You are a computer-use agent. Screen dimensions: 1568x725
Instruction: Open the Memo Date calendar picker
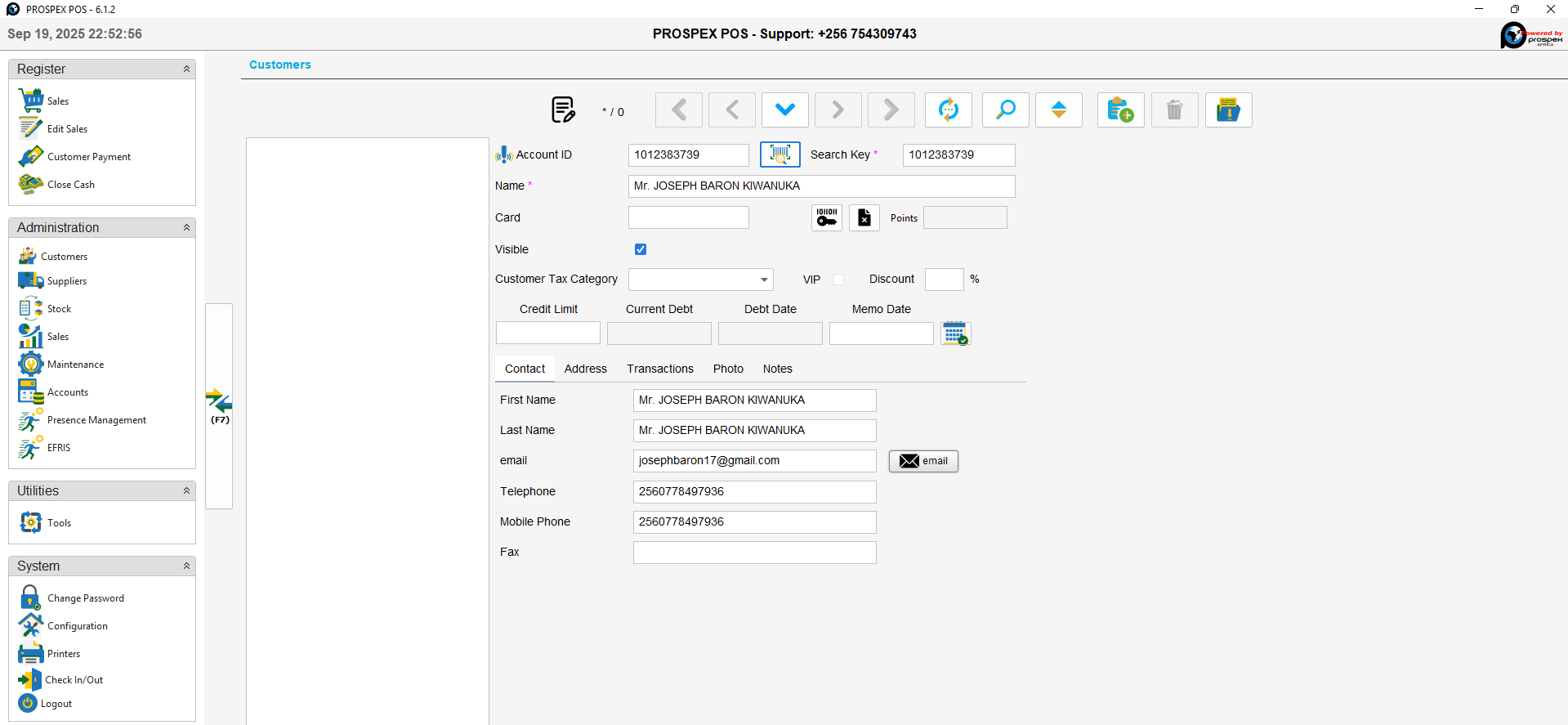(954, 333)
